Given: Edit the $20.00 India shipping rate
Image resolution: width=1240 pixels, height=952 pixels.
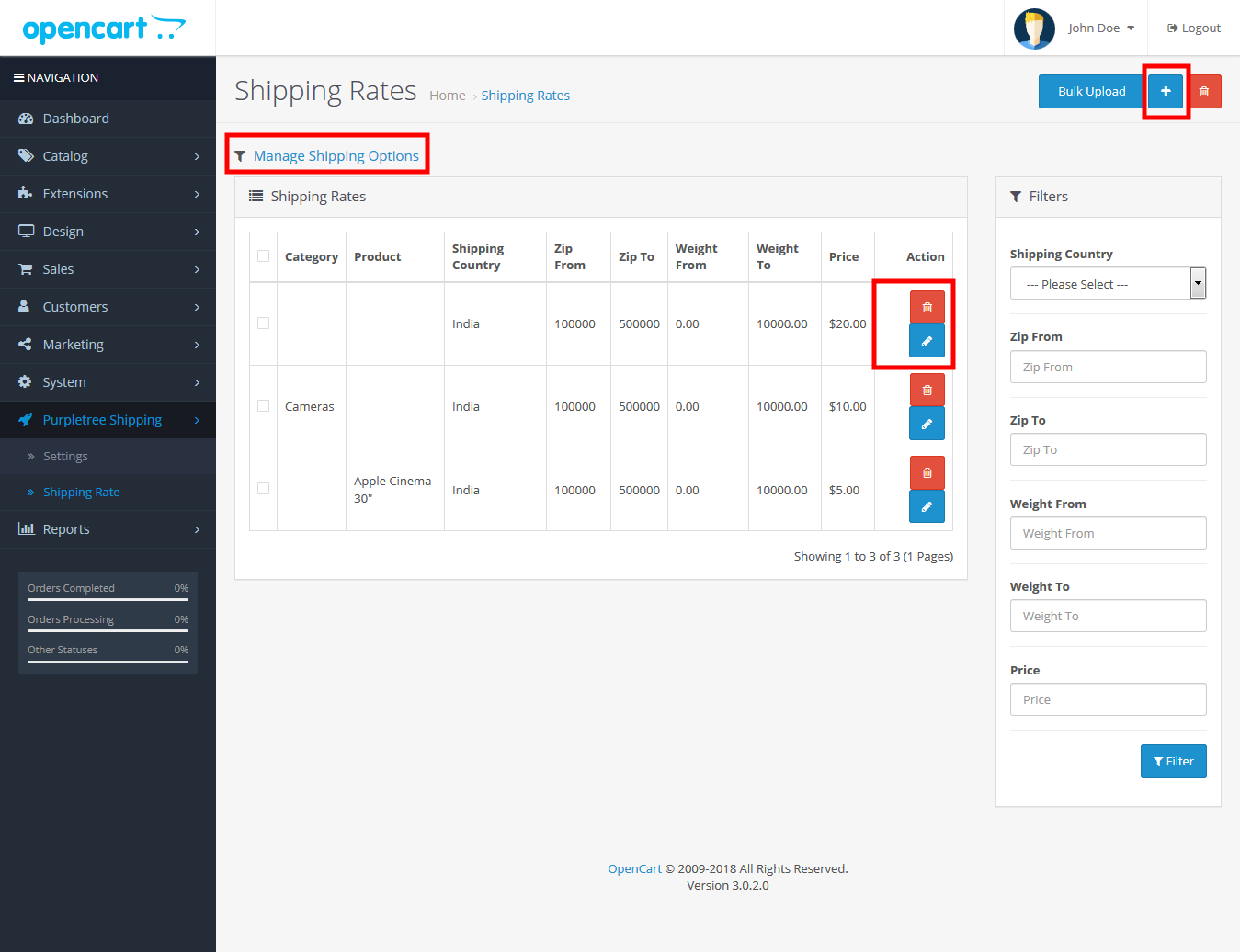Looking at the screenshot, I should 927,341.
